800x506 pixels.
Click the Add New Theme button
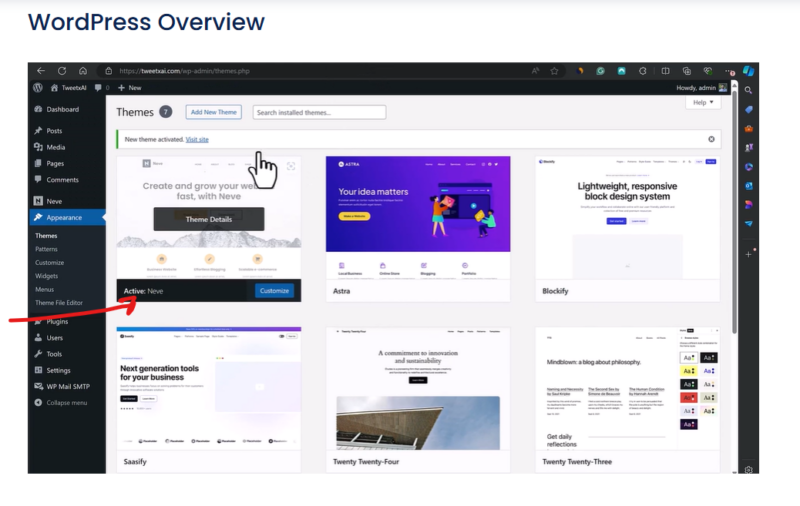tap(214, 112)
